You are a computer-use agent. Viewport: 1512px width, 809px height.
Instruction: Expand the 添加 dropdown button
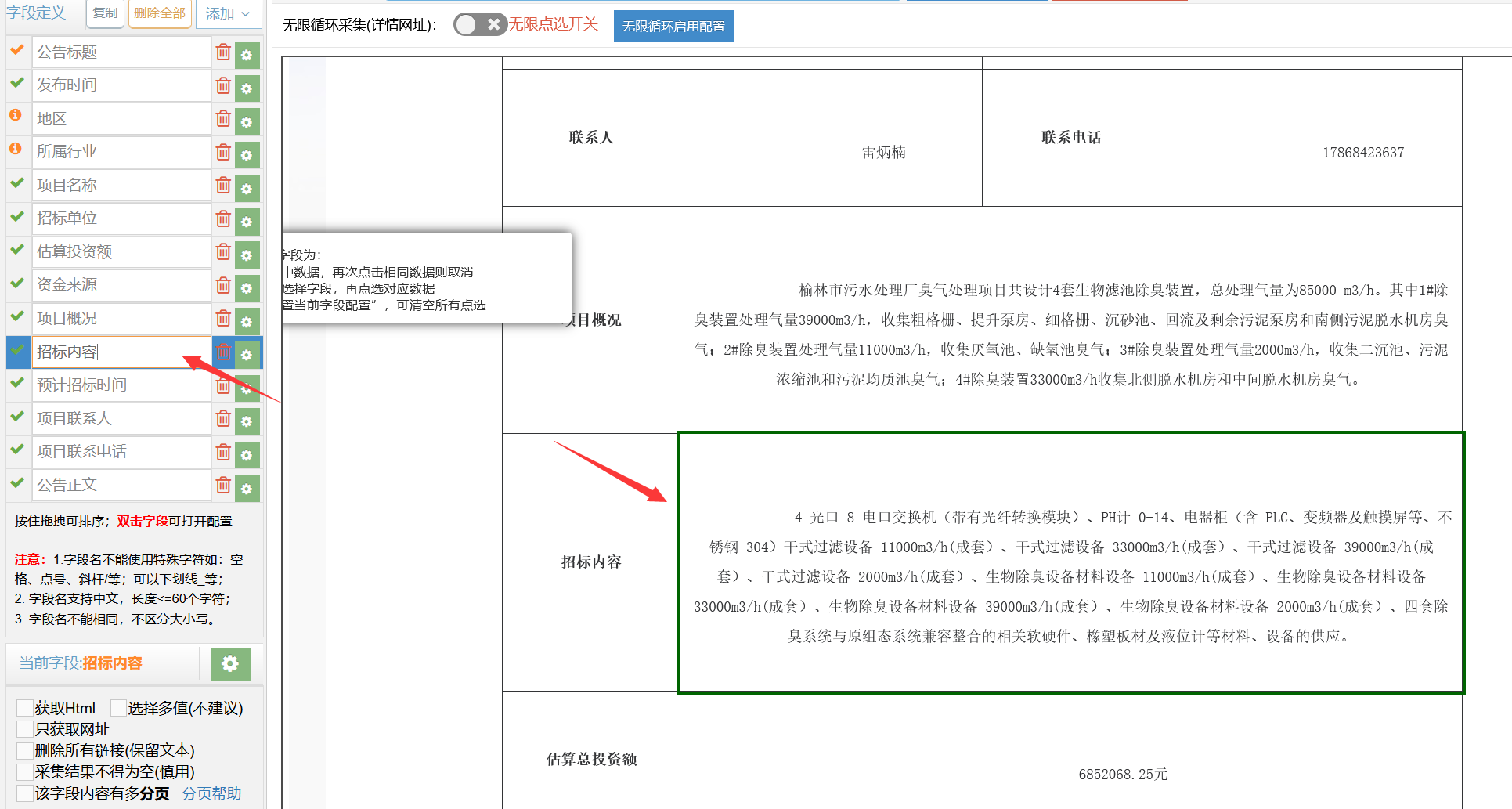tap(228, 14)
